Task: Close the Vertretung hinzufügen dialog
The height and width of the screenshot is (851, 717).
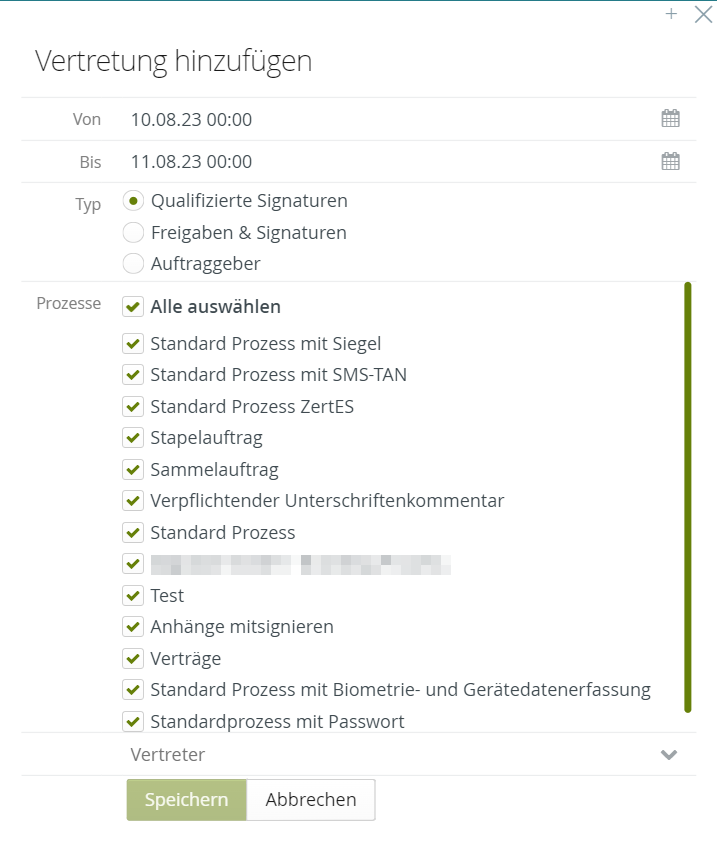Action: [x=703, y=14]
